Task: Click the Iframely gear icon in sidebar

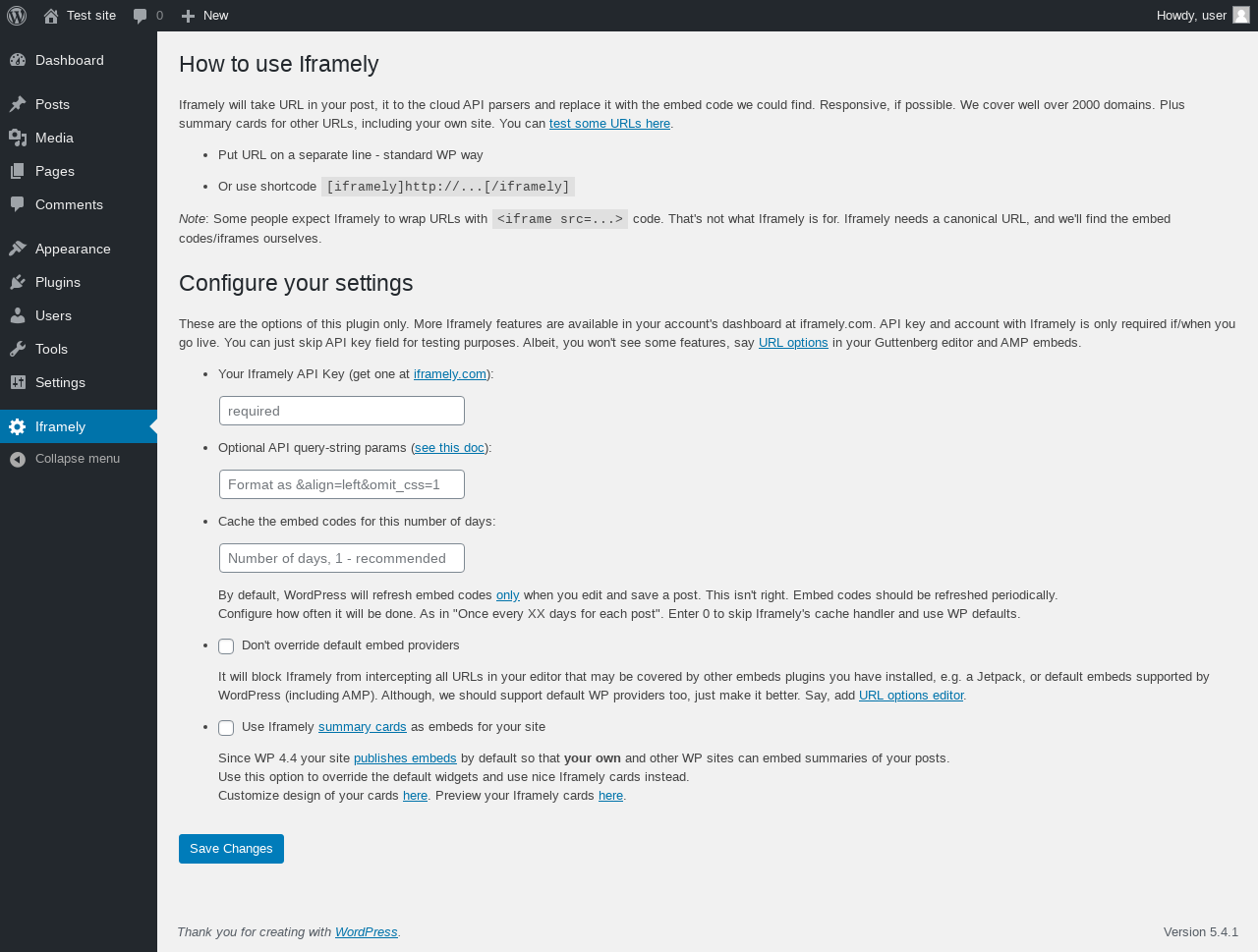Action: 18,426
